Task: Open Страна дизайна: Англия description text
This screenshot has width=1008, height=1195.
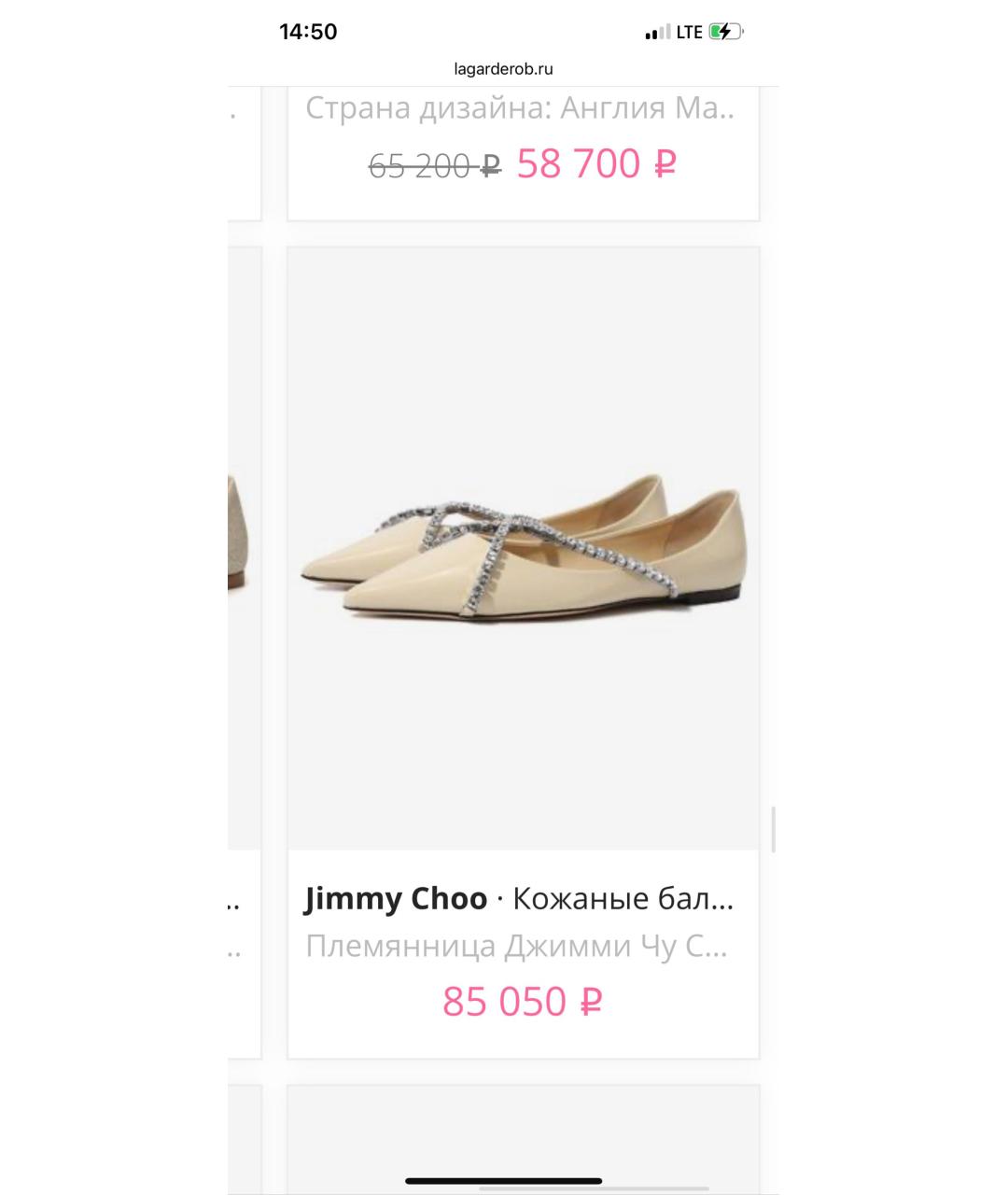Action: click(x=520, y=108)
